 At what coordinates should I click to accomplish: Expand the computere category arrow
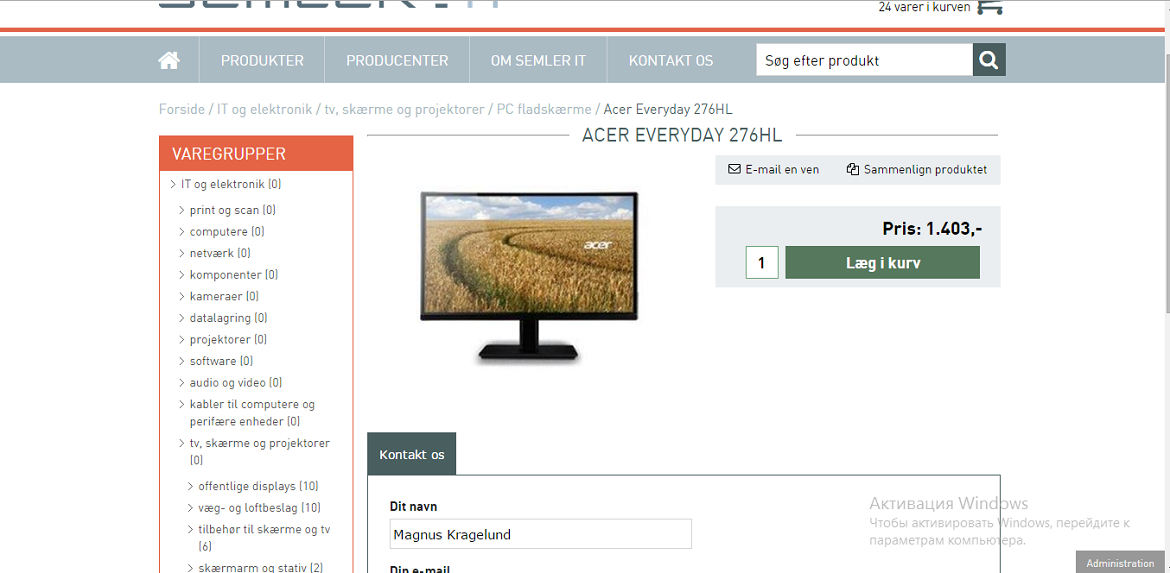coord(182,231)
